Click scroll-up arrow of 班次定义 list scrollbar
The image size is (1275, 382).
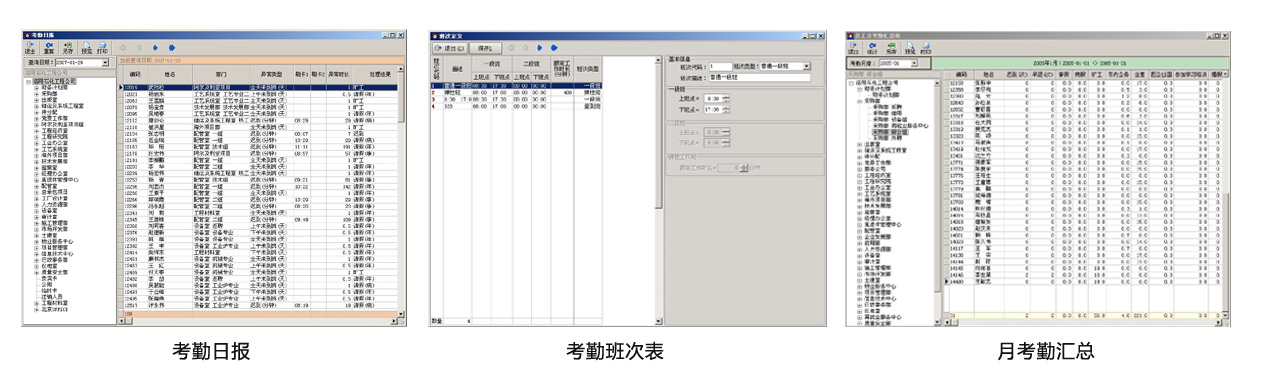(658, 60)
